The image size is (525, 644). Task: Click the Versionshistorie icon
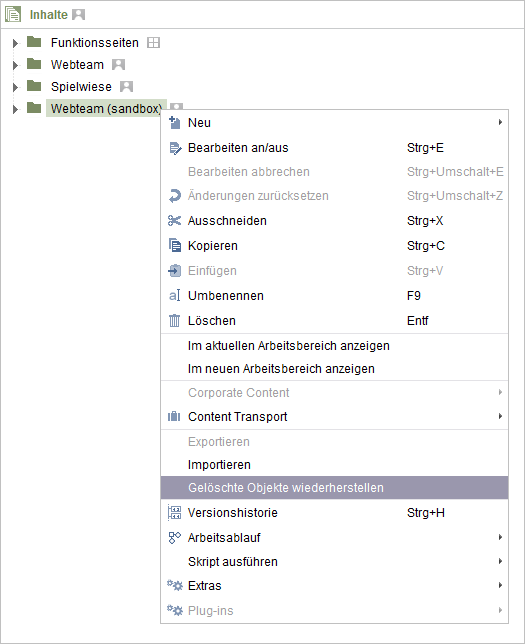click(x=174, y=513)
